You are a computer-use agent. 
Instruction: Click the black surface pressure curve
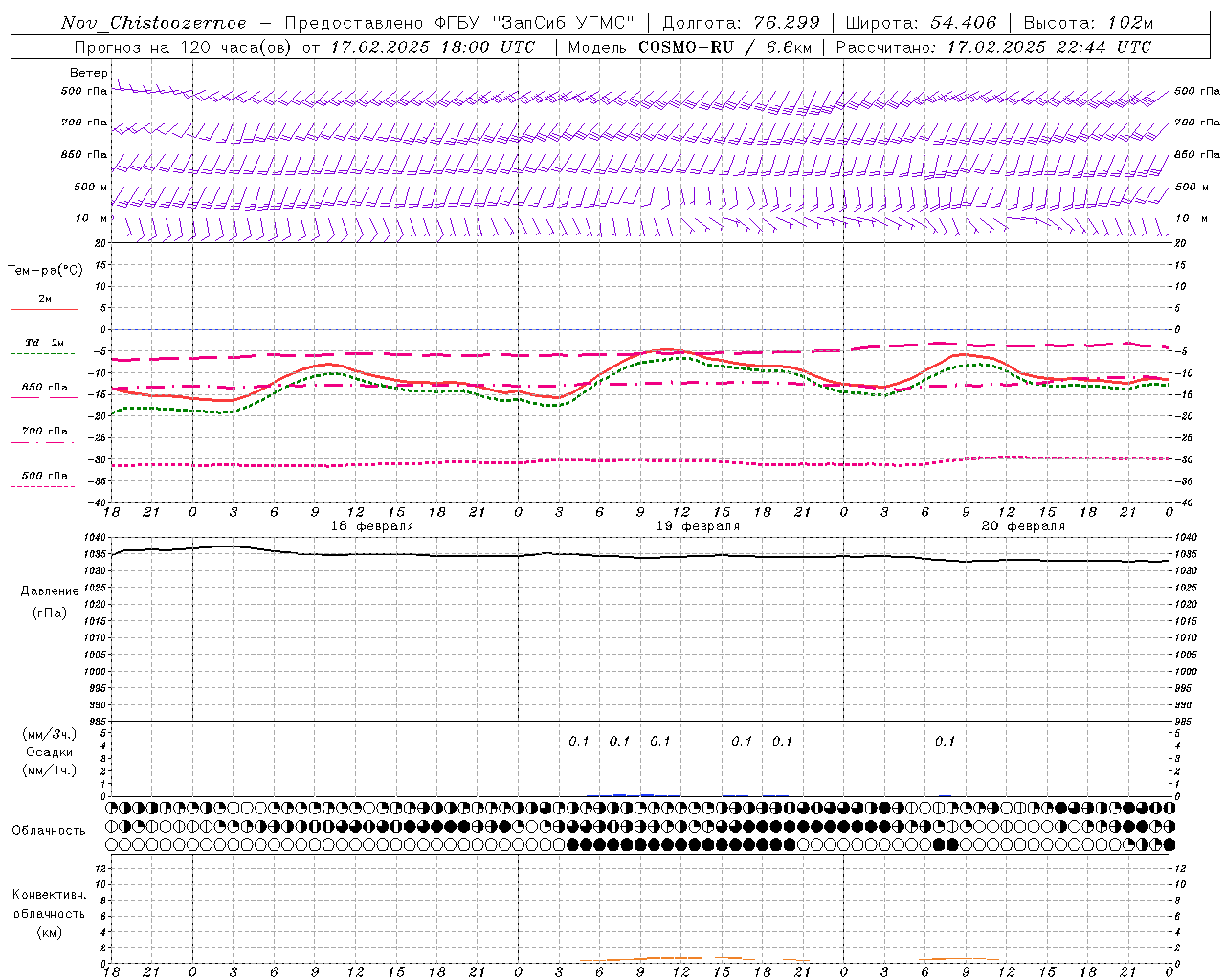[x=641, y=556]
